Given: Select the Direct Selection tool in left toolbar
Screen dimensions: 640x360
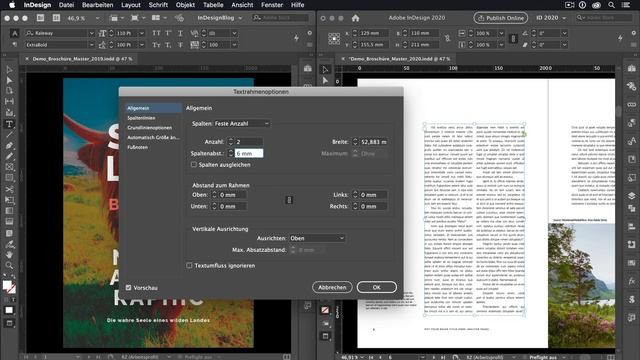Looking at the screenshot, I should point(9,80).
